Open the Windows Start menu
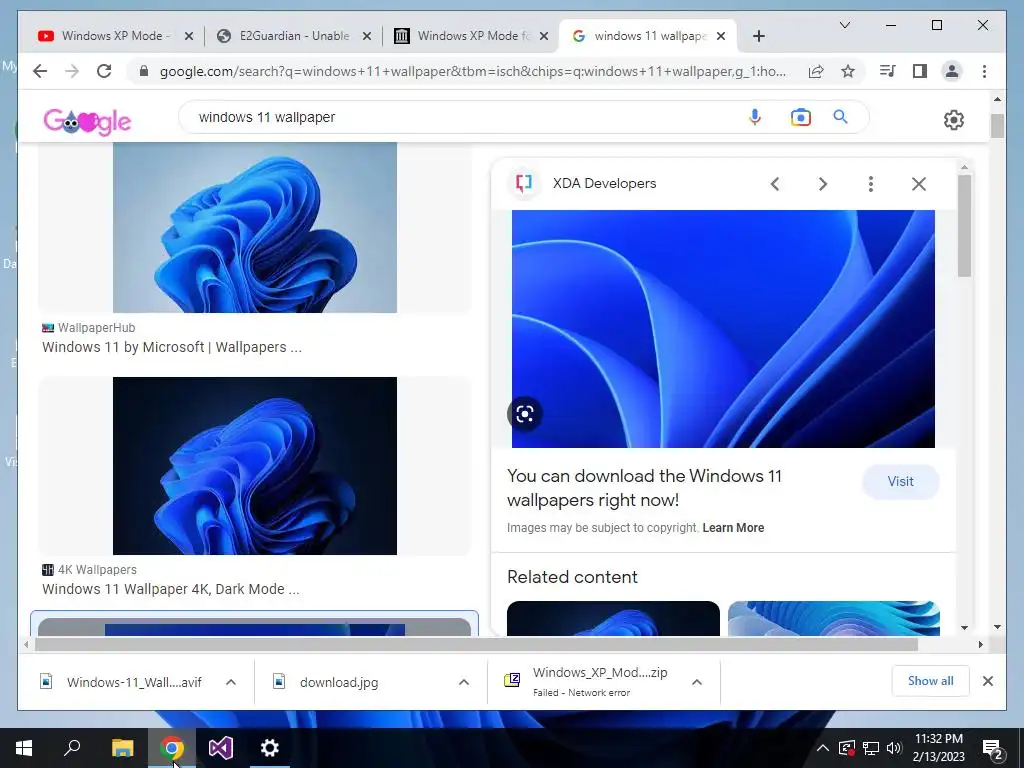1024x768 pixels. [24, 748]
